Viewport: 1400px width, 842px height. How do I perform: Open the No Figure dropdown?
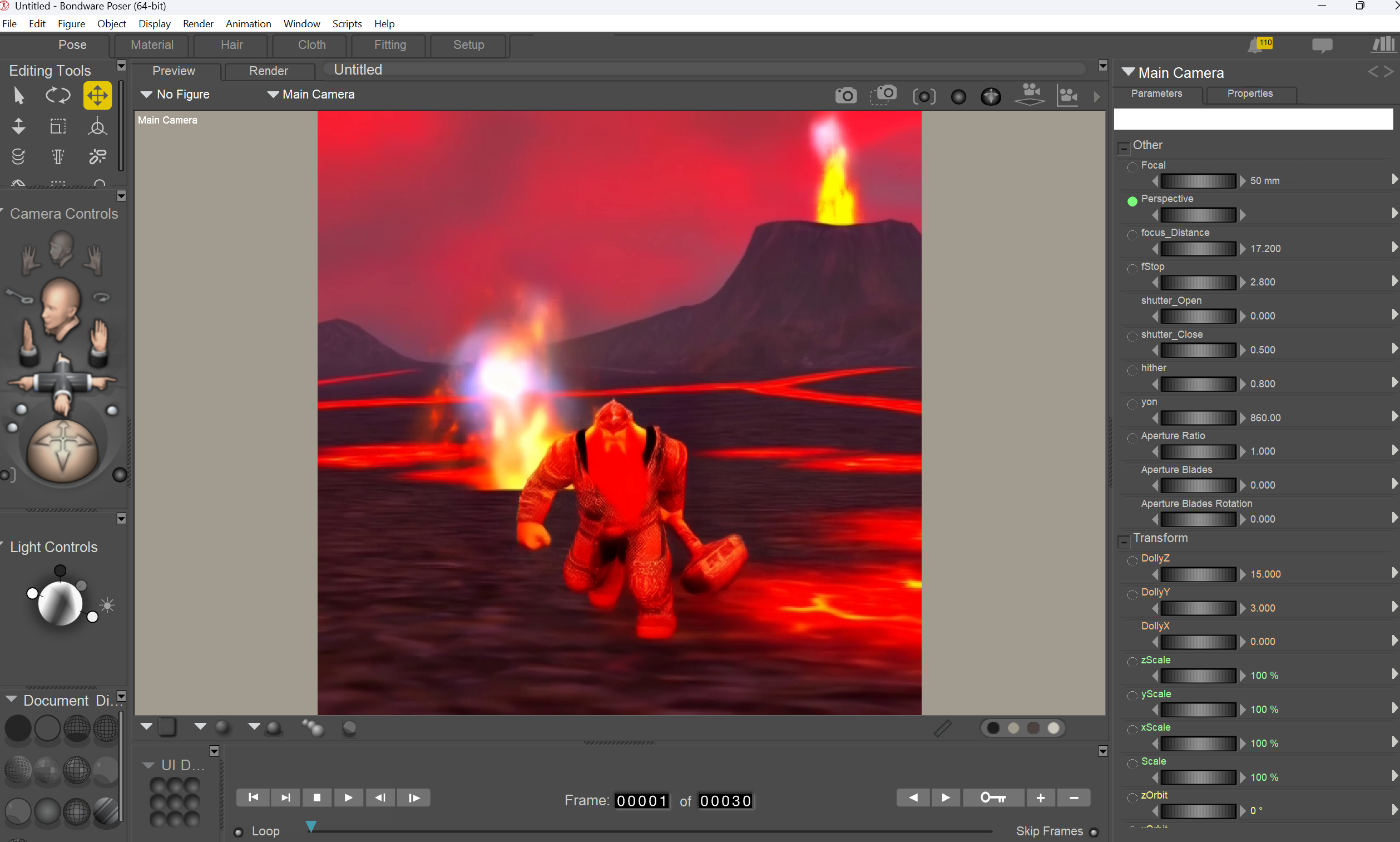tap(175, 94)
